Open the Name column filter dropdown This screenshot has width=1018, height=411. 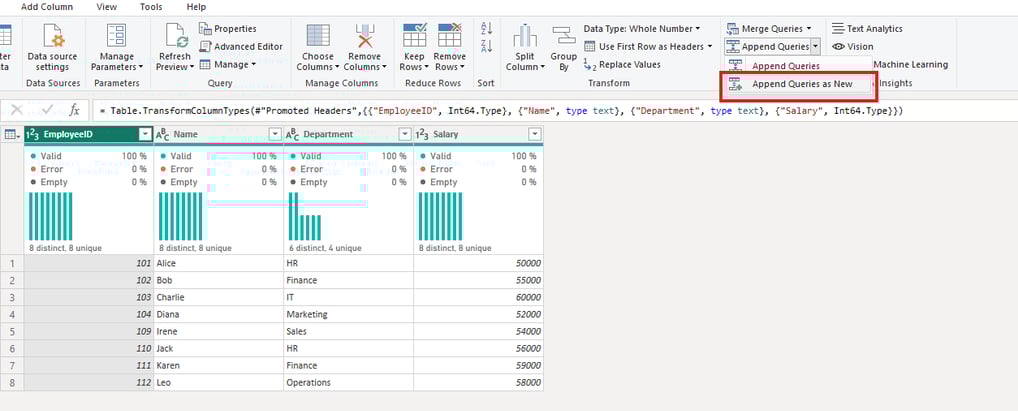275,134
